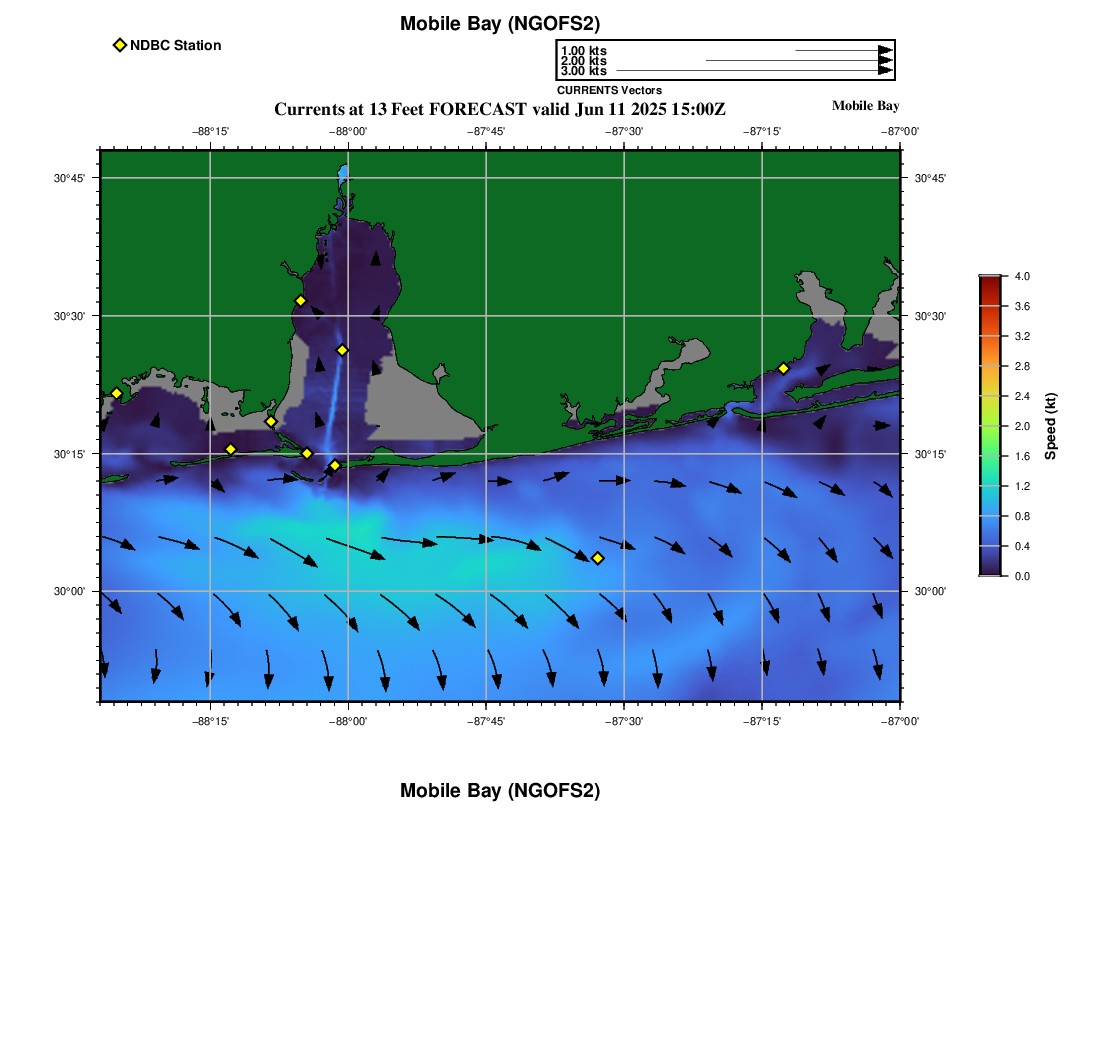Select the station marker on the mid-bay ship channel
1100x1050 pixels.
pyautogui.click(x=342, y=350)
